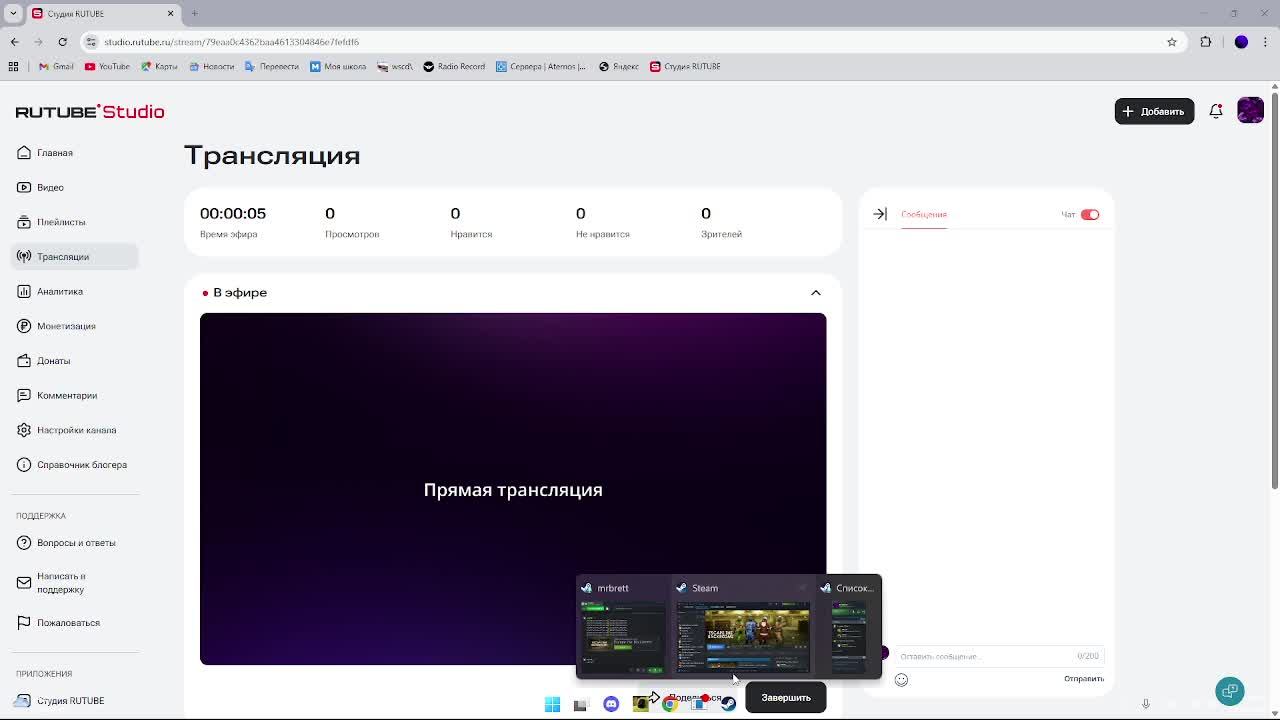Open Chrome three-dot menu
This screenshot has height=720, width=1280.
point(1266,42)
